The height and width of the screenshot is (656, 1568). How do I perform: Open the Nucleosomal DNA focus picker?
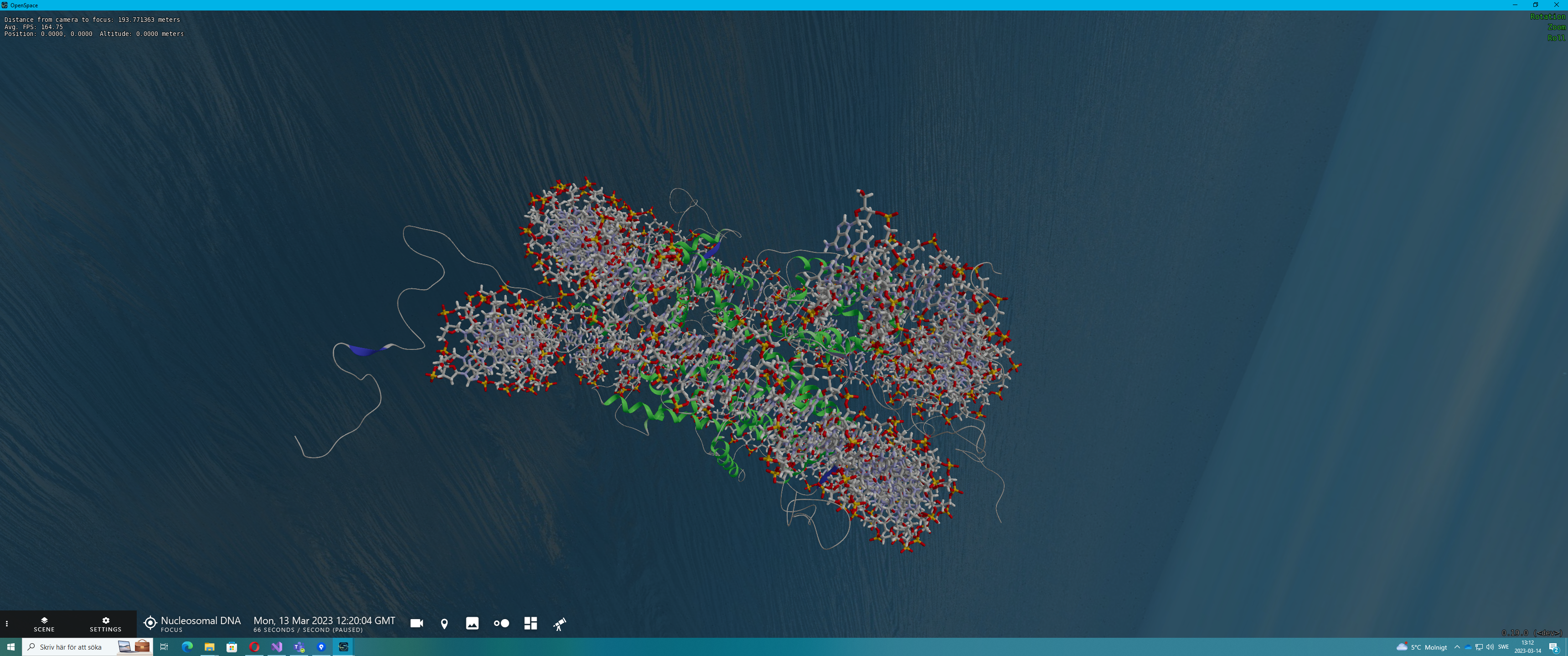click(x=192, y=624)
